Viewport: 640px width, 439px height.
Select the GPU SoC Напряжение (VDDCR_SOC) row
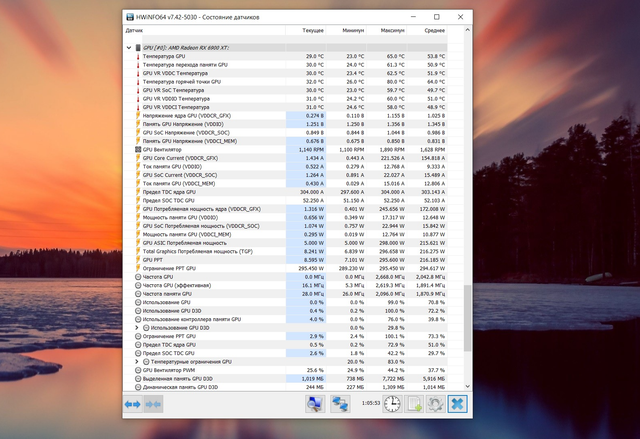click(x=285, y=133)
